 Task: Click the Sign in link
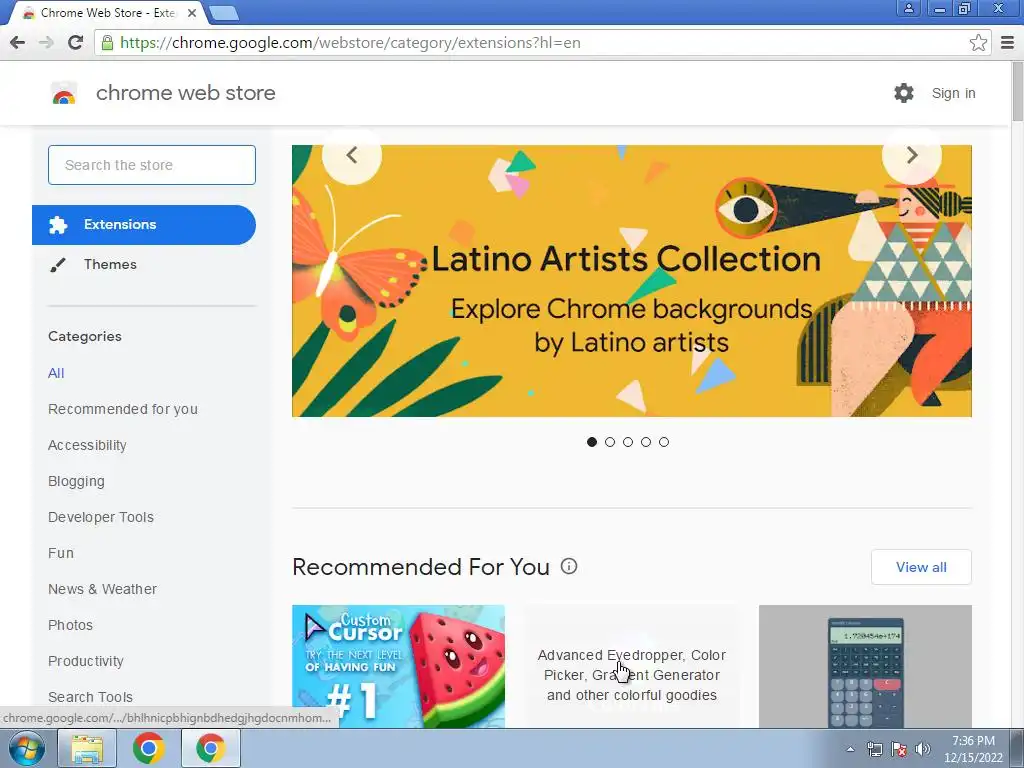point(953,93)
